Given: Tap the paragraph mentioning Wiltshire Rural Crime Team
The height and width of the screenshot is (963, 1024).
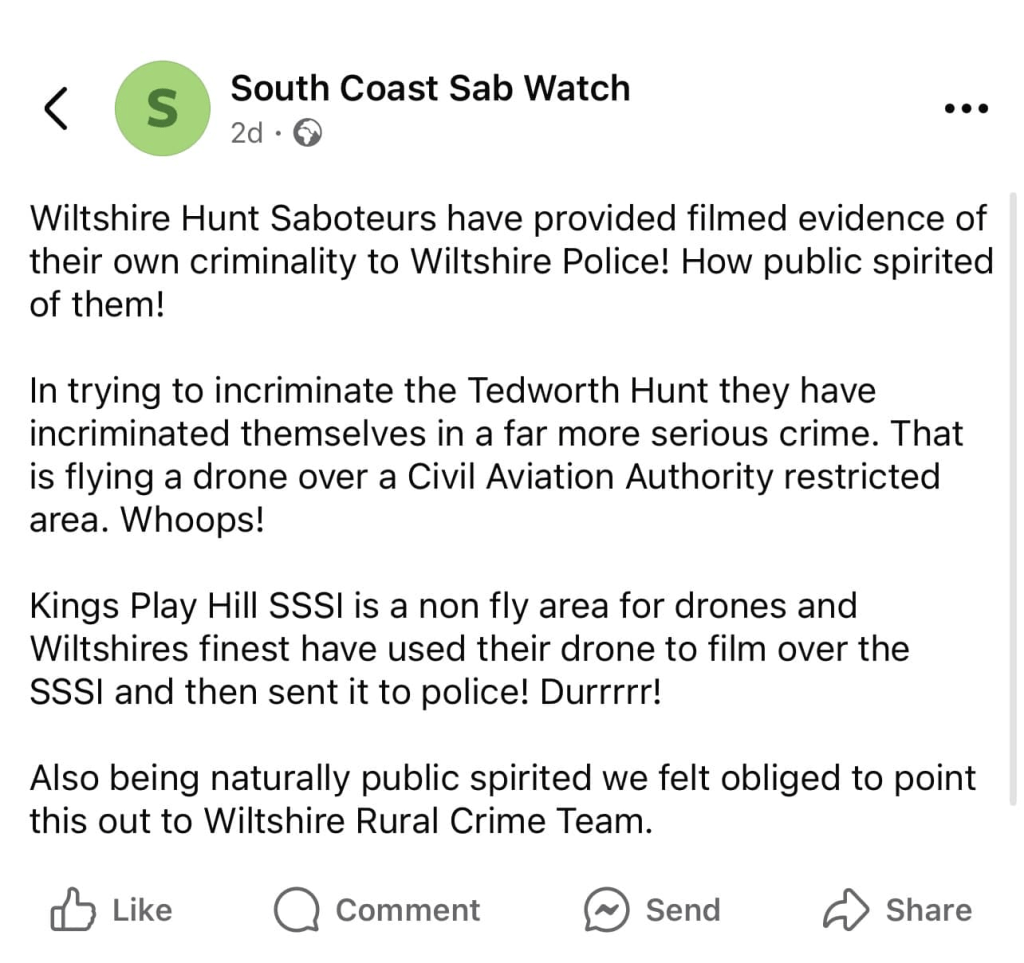Looking at the screenshot, I should coord(500,800).
